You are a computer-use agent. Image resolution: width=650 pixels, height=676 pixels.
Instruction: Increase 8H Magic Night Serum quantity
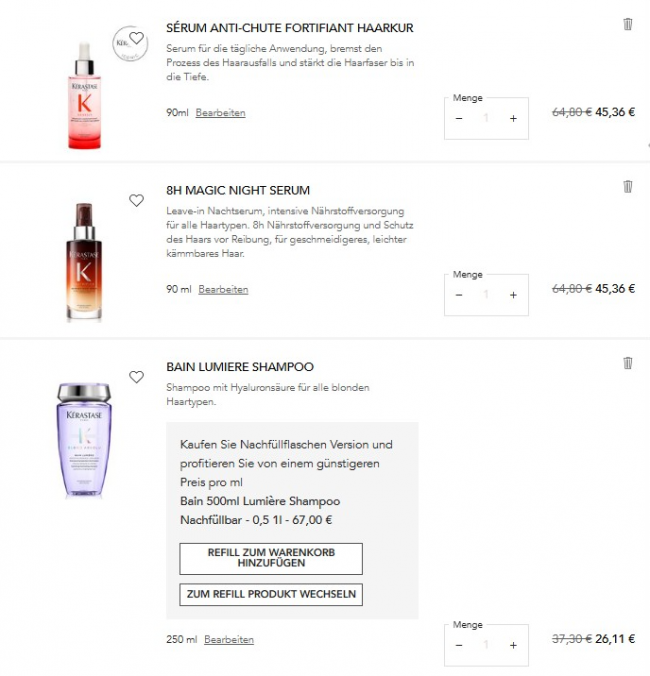[x=513, y=295]
